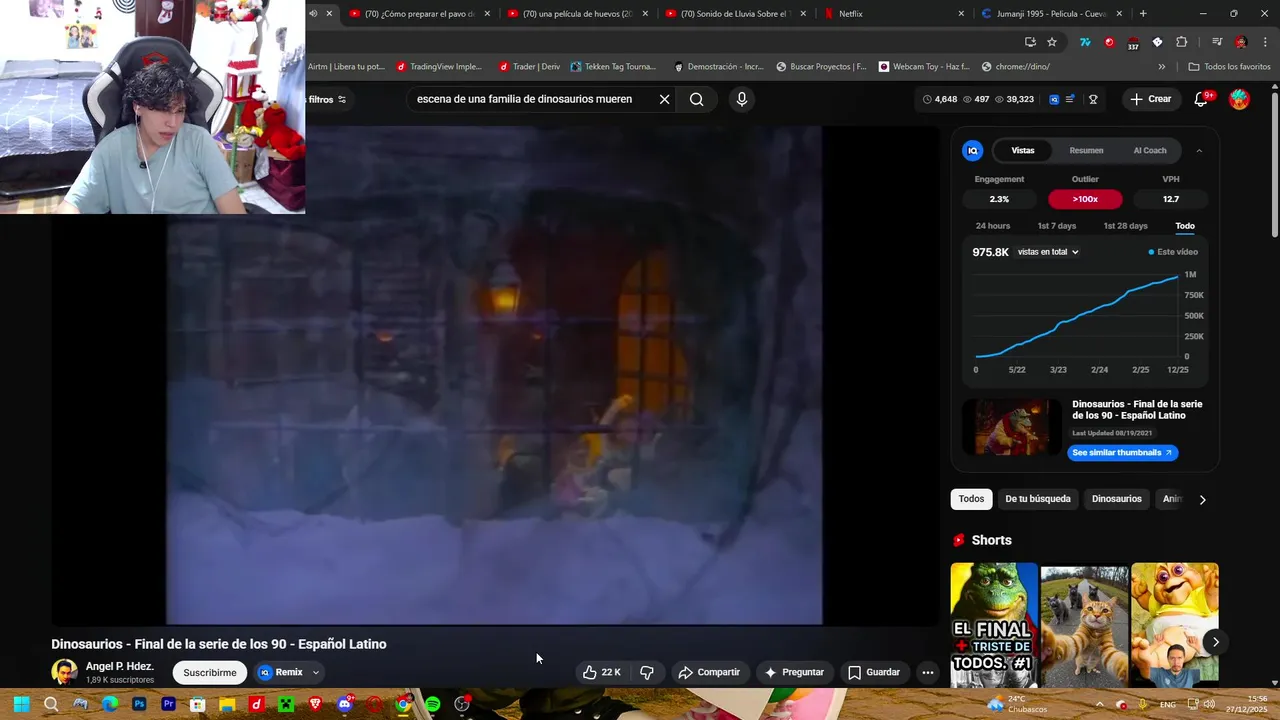Open the red circular recorder extension icon

pos(1109,42)
